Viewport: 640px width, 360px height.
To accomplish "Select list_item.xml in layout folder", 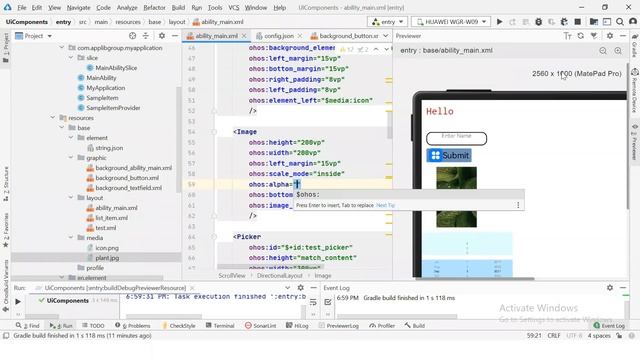I will click(x=111, y=218).
